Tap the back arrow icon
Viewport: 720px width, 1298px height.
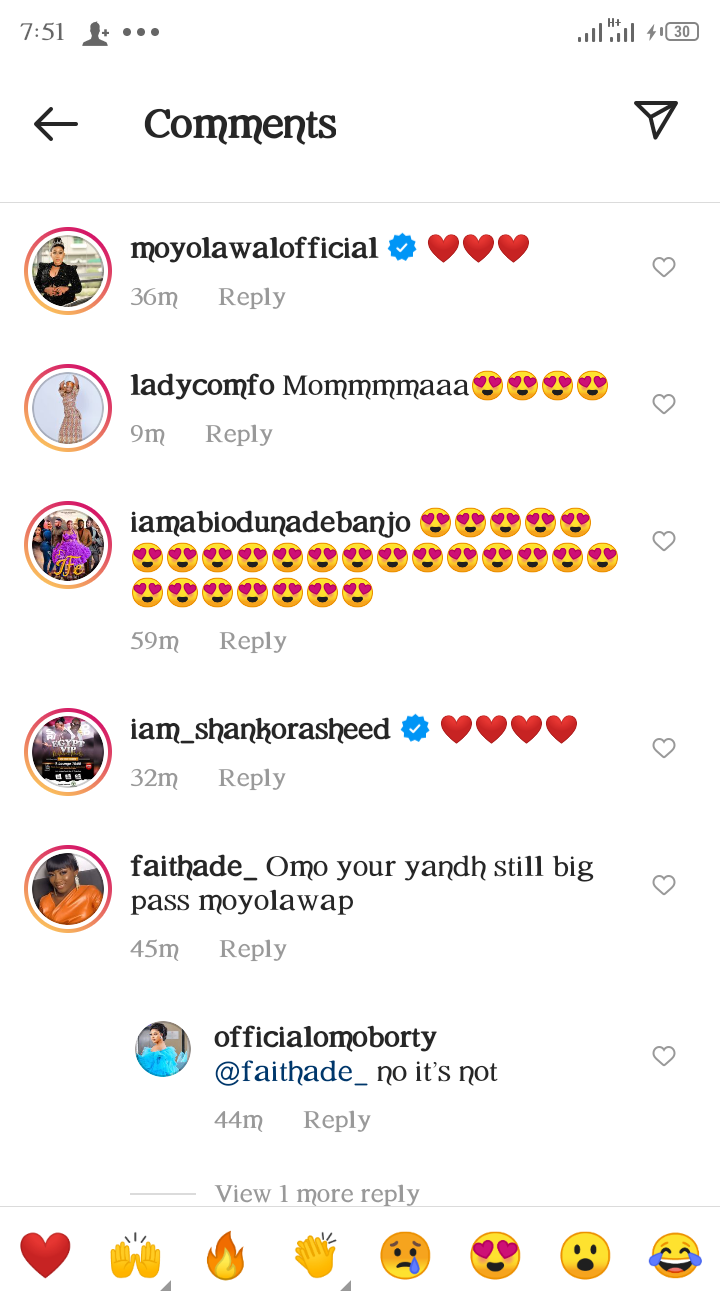(56, 124)
